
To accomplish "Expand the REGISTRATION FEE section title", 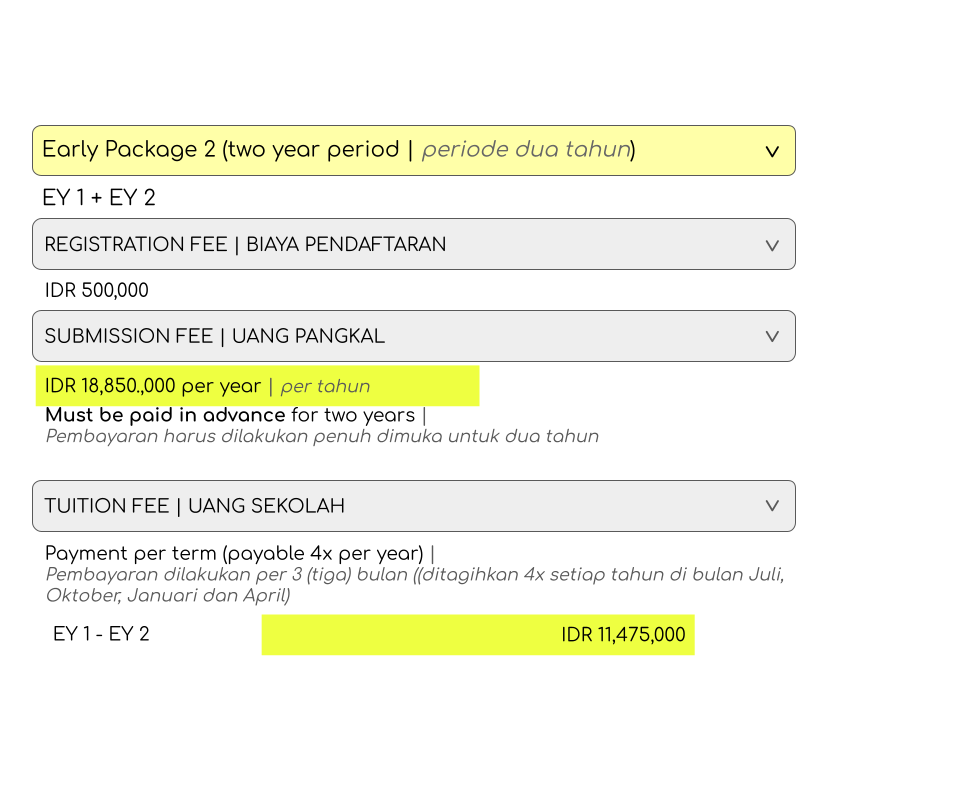I will (136, 245).
